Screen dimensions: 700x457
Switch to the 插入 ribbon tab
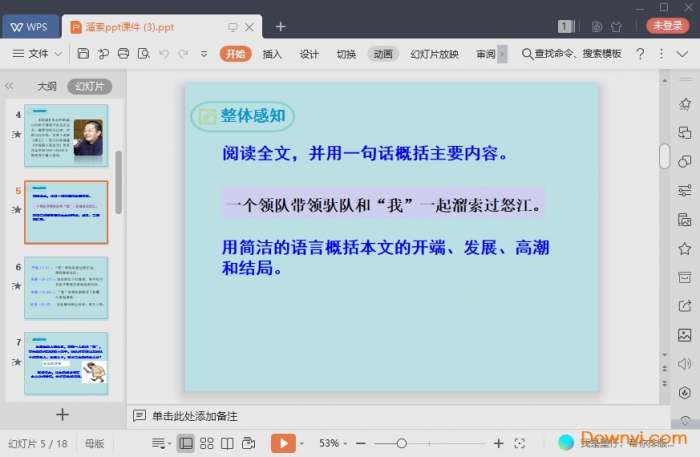click(x=272, y=54)
